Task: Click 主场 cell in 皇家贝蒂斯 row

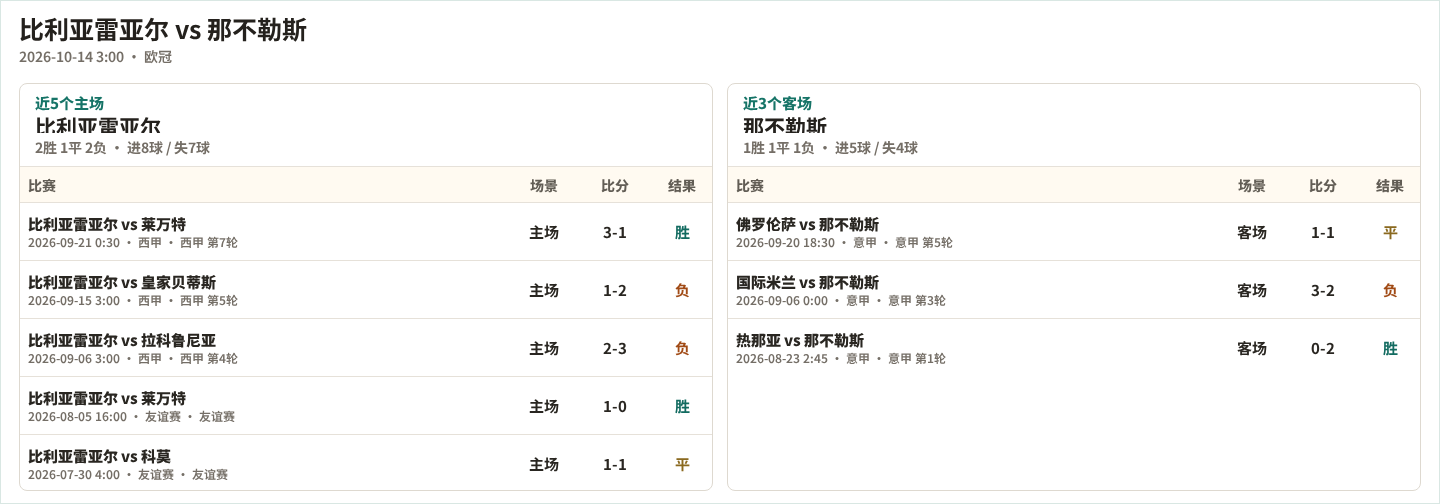Action: click(544, 291)
